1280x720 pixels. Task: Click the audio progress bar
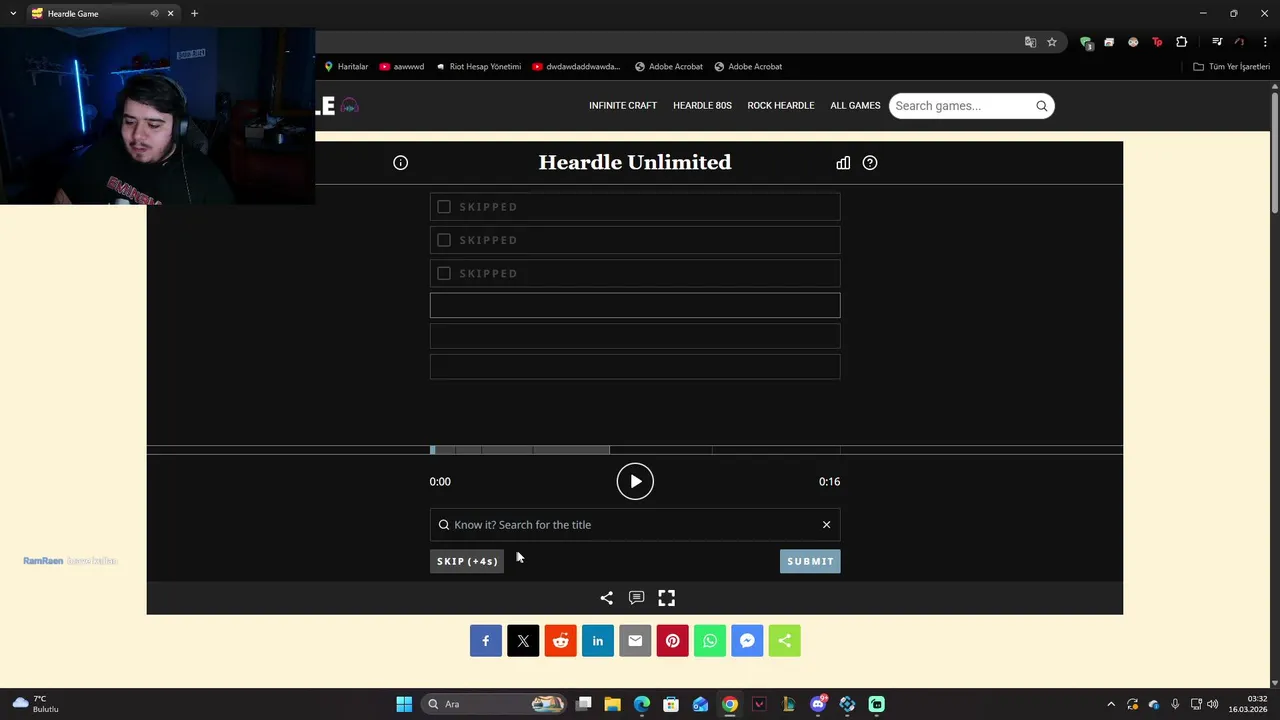pyautogui.click(x=635, y=450)
